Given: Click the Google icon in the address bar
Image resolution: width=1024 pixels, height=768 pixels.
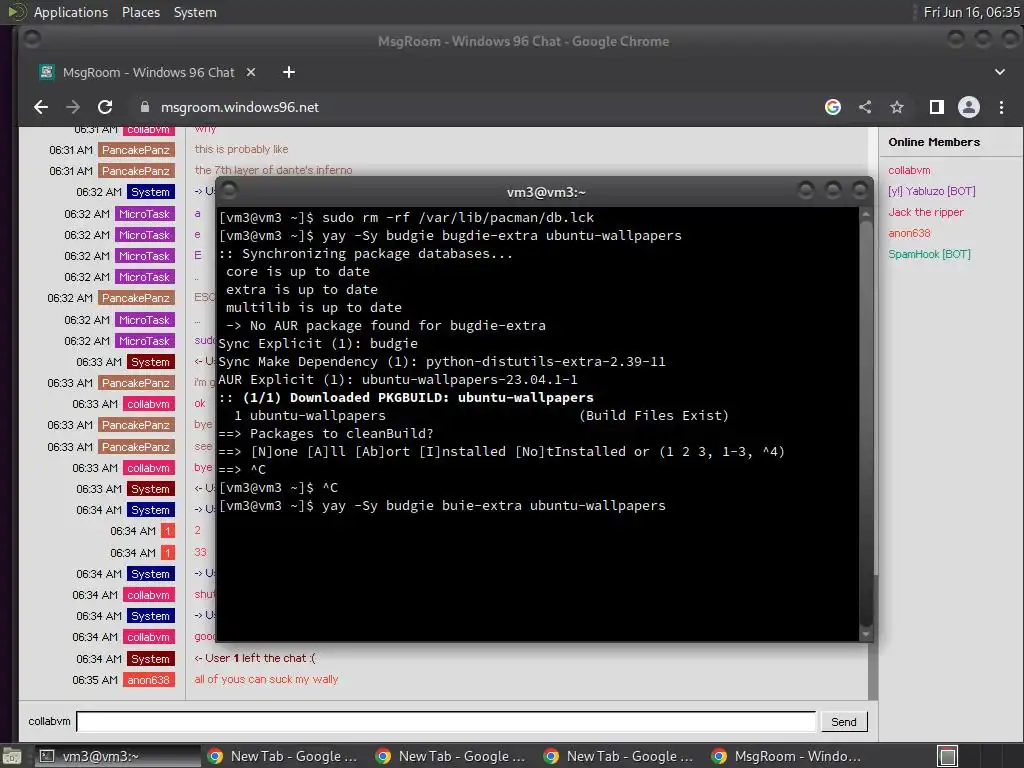Looking at the screenshot, I should click(833, 107).
